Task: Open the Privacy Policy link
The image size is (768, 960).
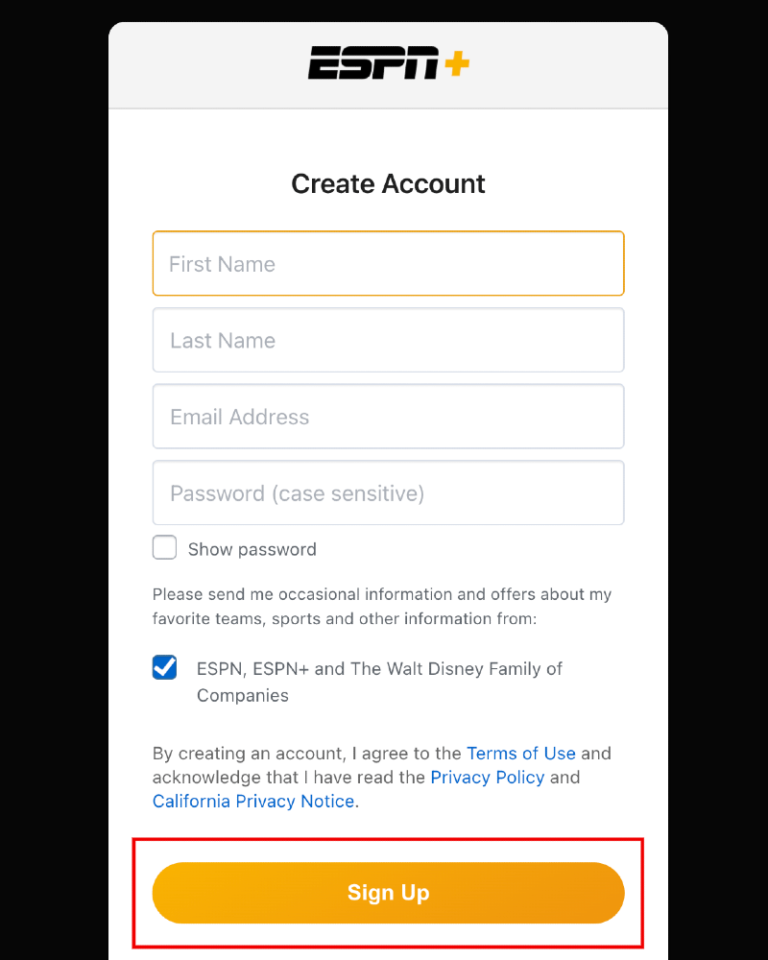Action: pos(487,777)
